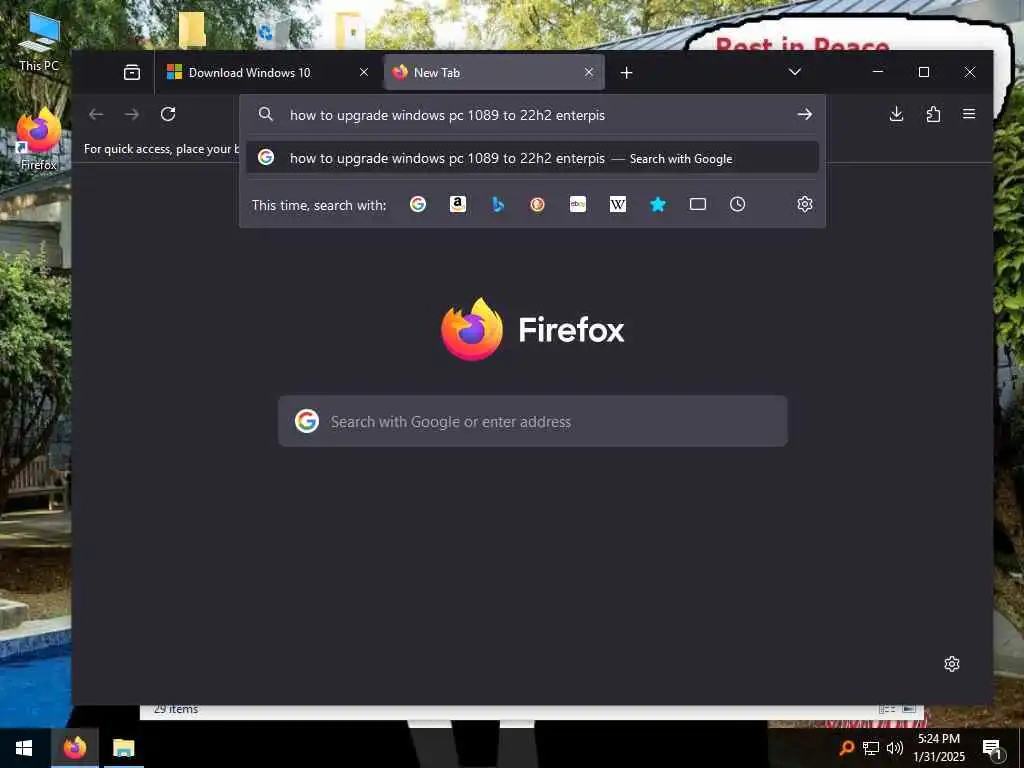
Task: Search this time with Amazon
Action: (x=458, y=204)
